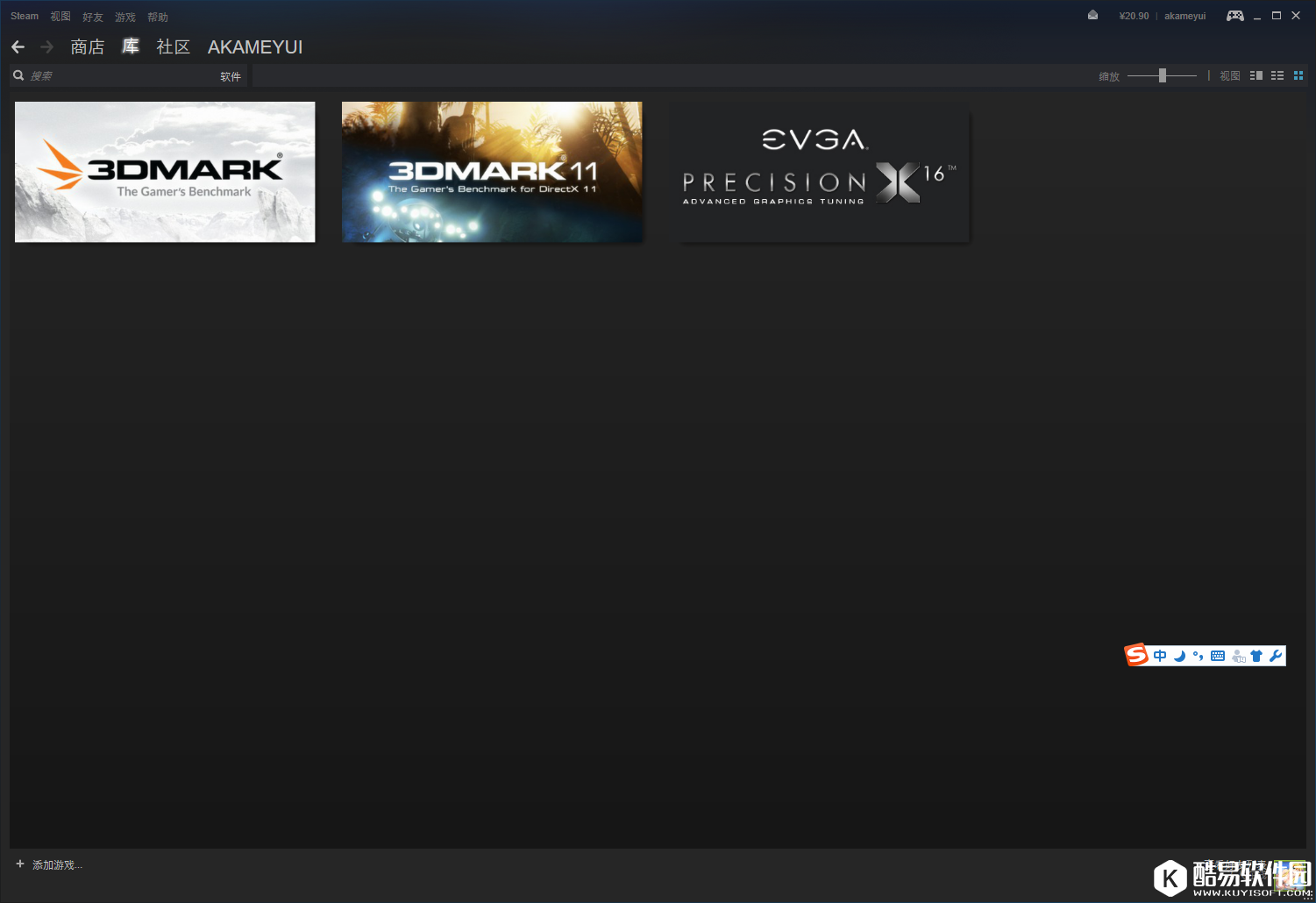Toggle Chinese/English with 中 icon
The height and width of the screenshot is (903, 1316).
click(x=1159, y=656)
